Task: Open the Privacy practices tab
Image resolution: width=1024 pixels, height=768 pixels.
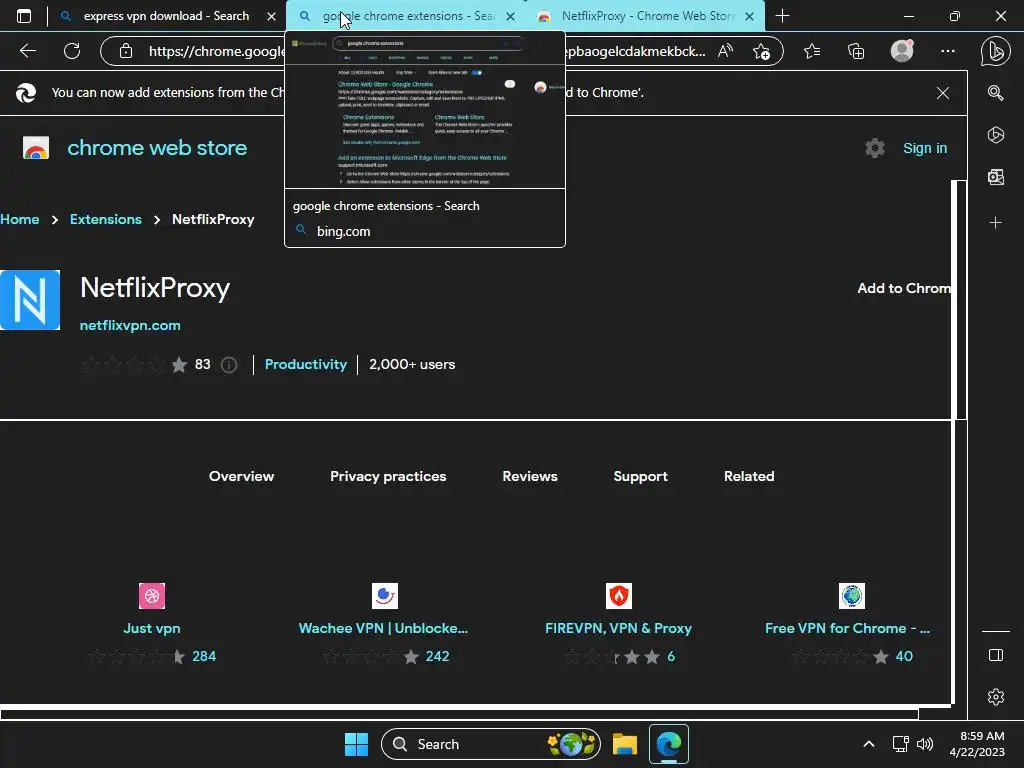Action: pyautogui.click(x=388, y=476)
